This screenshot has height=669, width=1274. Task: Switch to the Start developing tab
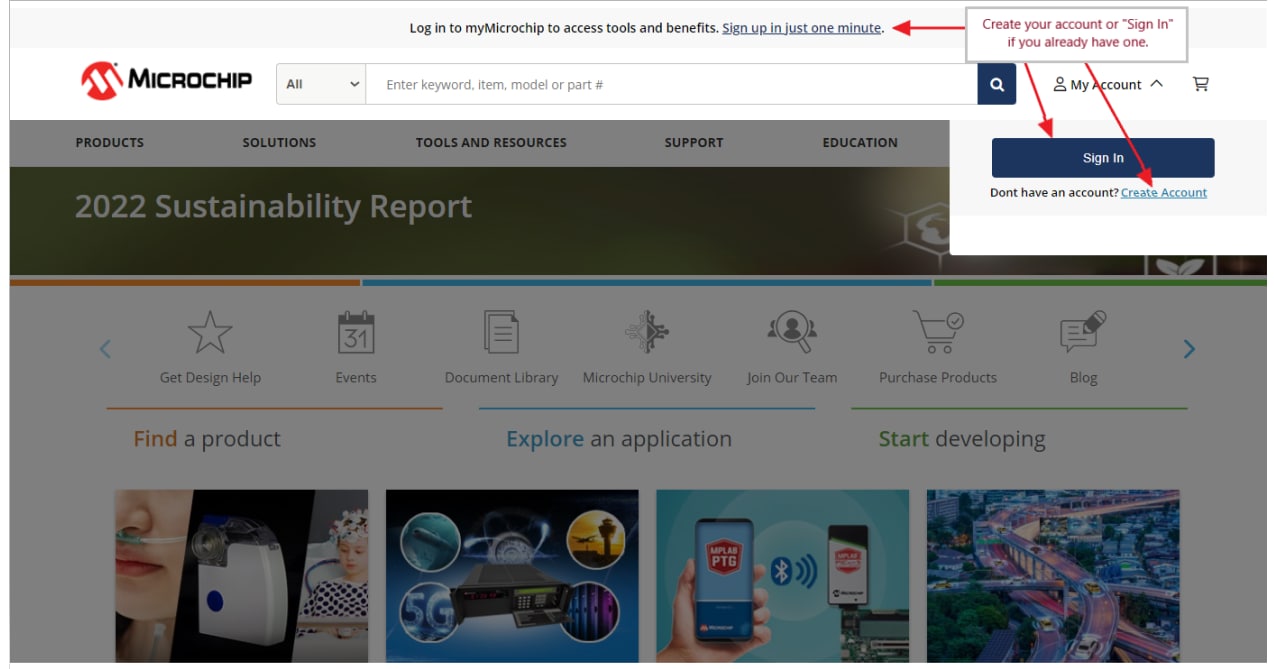[961, 438]
